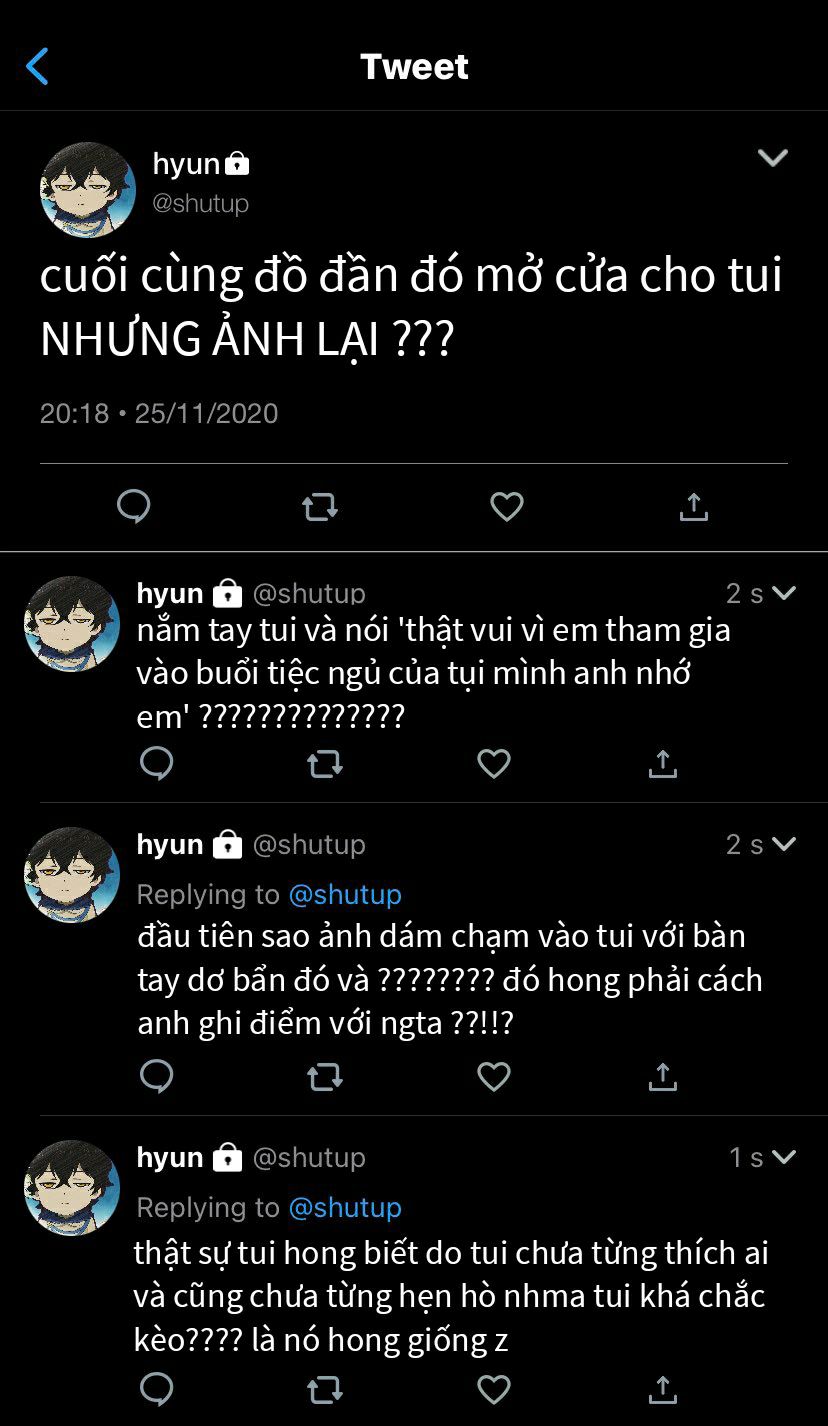Image resolution: width=828 pixels, height=1426 pixels.
Task: Like the last reply about hẹn hò
Action: (494, 1389)
